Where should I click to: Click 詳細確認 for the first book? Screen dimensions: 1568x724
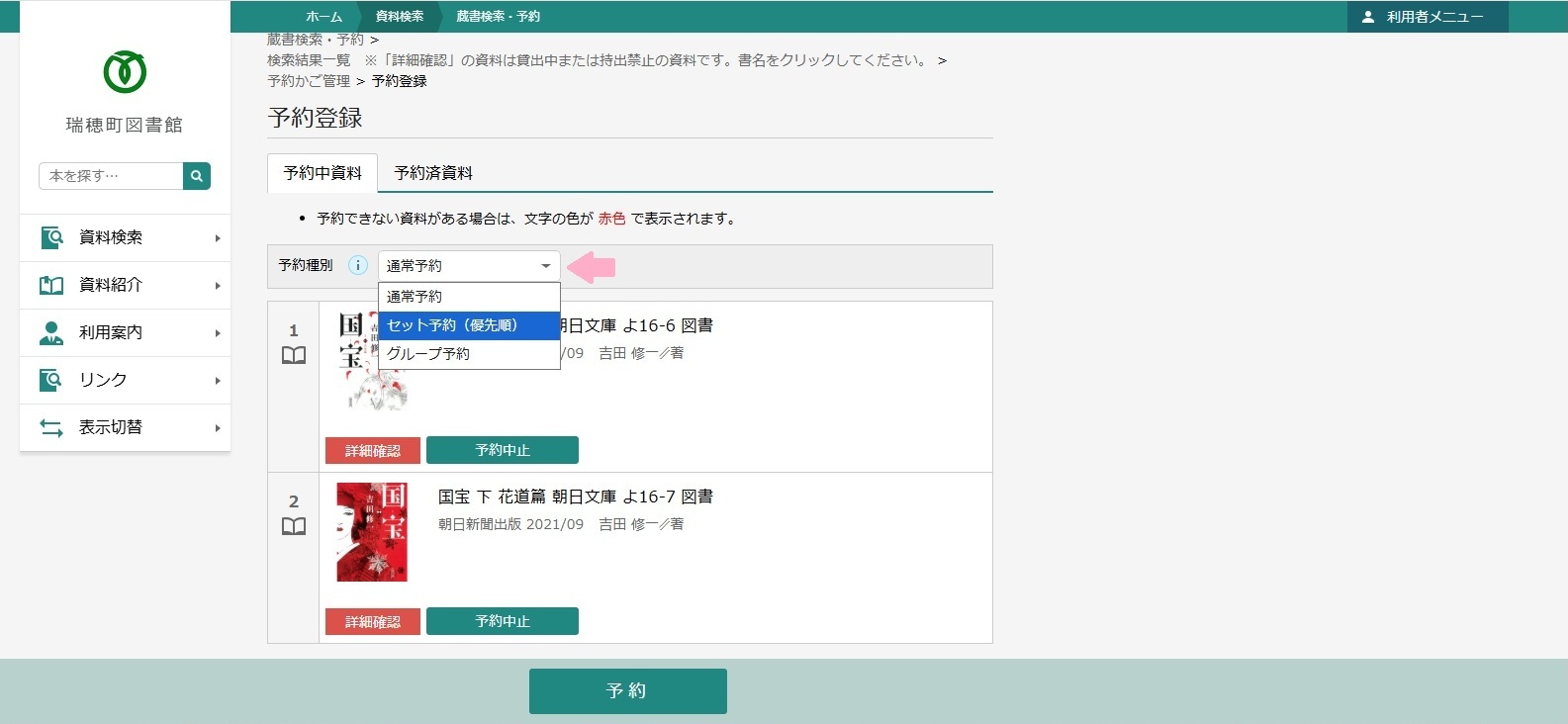click(x=373, y=450)
